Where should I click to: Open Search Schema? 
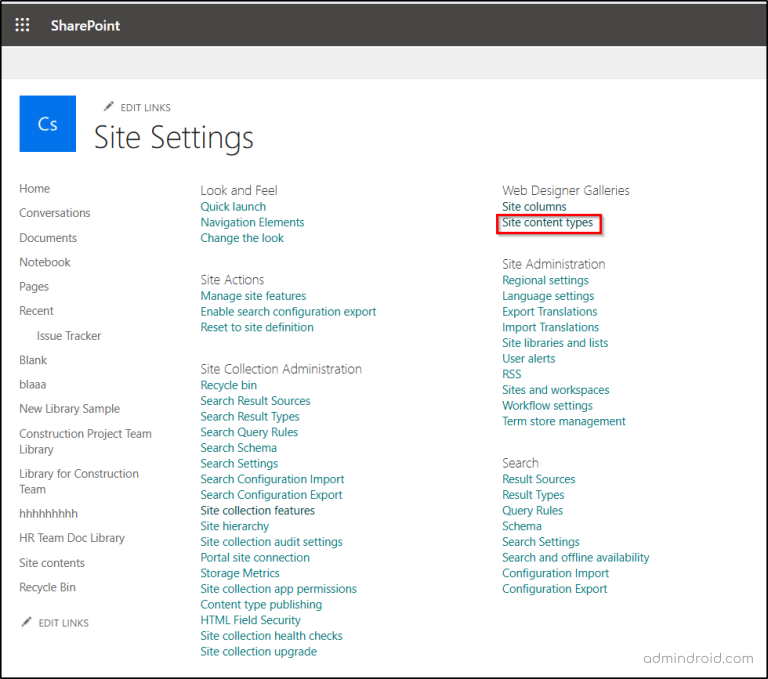coord(239,448)
